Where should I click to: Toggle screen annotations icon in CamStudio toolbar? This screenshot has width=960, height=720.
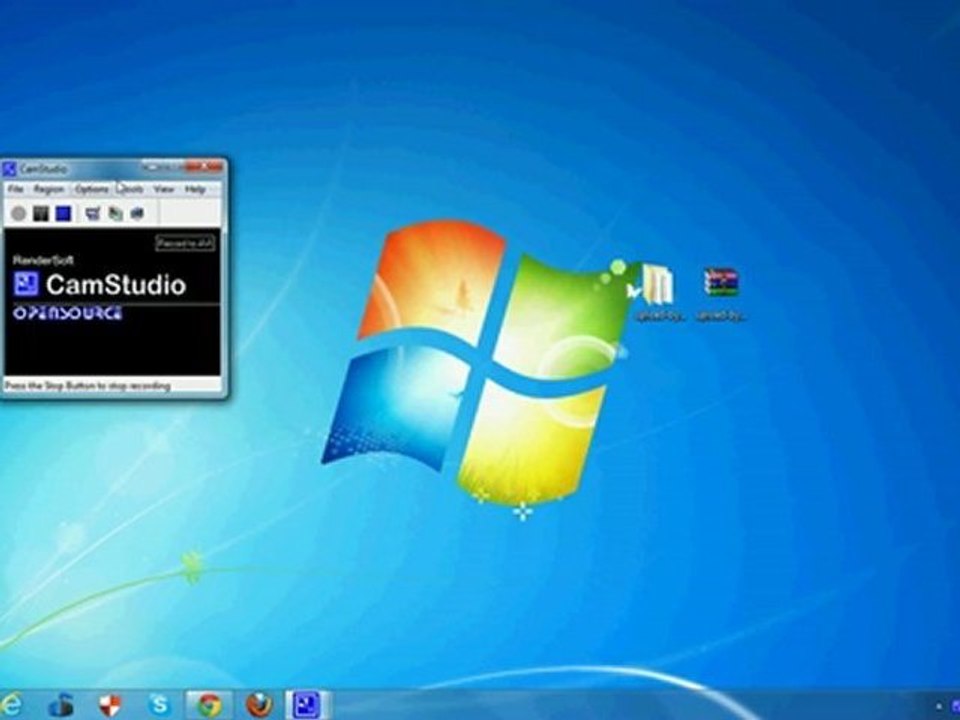tap(93, 213)
